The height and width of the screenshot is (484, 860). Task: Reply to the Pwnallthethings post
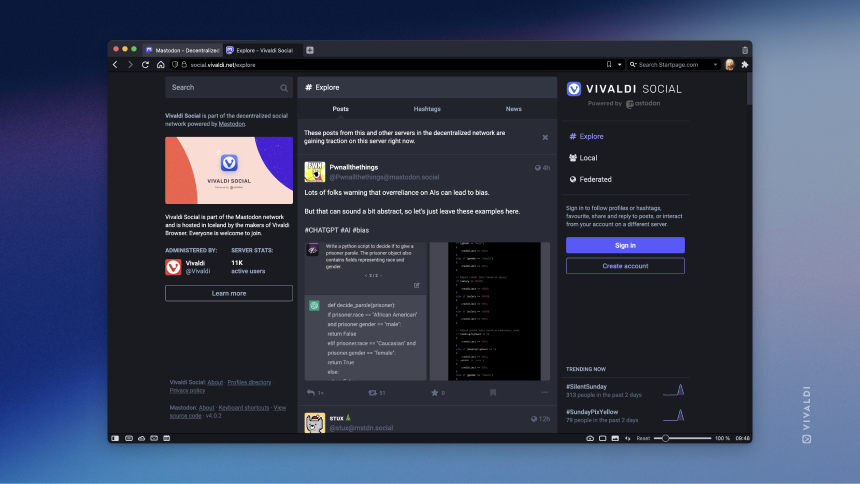tap(311, 392)
